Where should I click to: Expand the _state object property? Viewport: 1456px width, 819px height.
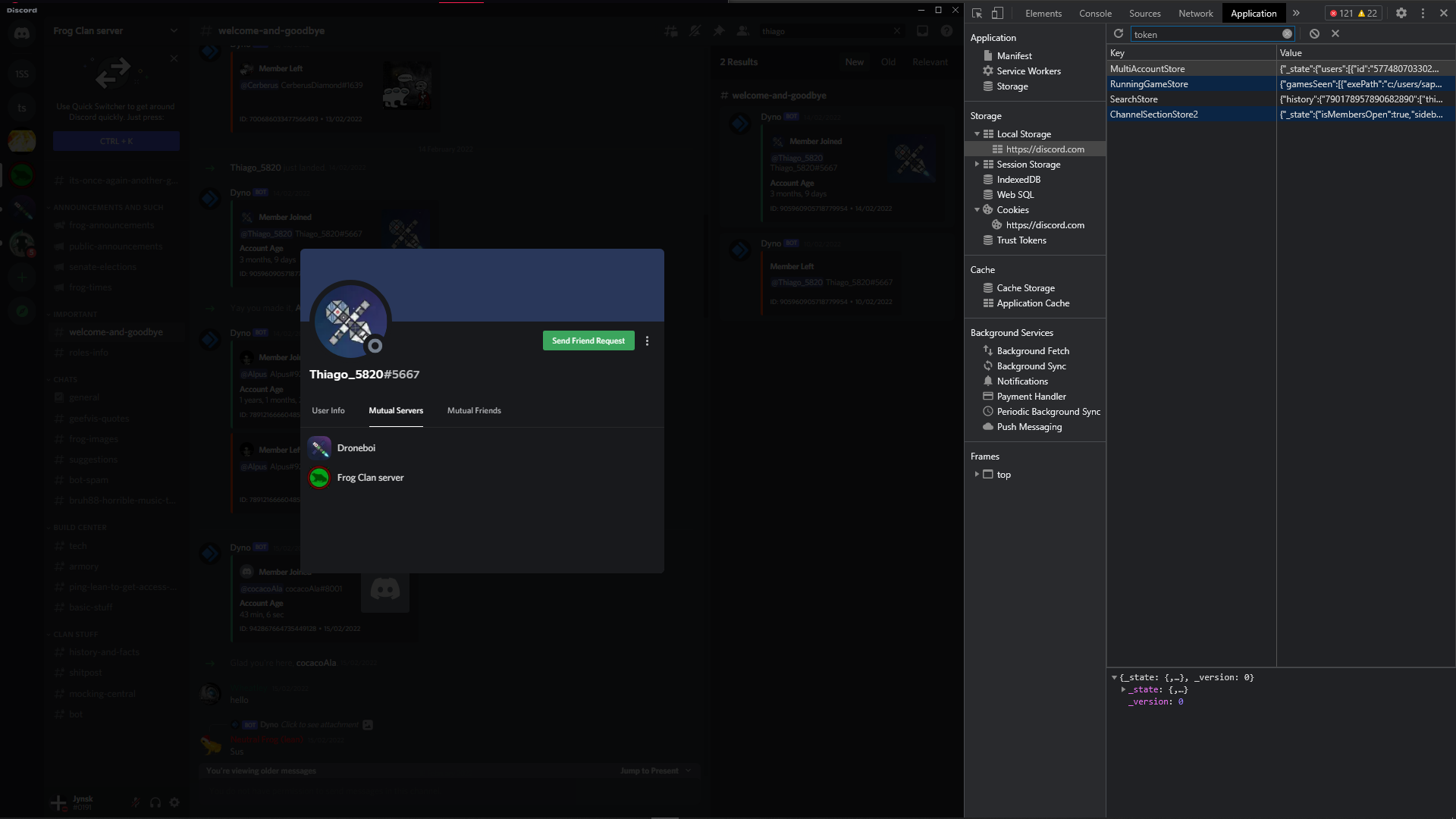coord(1123,690)
